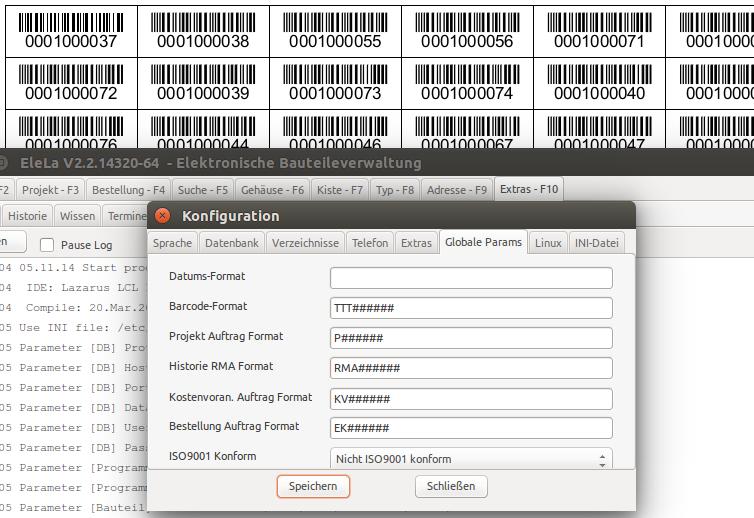Image resolution: width=754 pixels, height=518 pixels.
Task: Switch to the Sprache tab
Action: coord(172,243)
